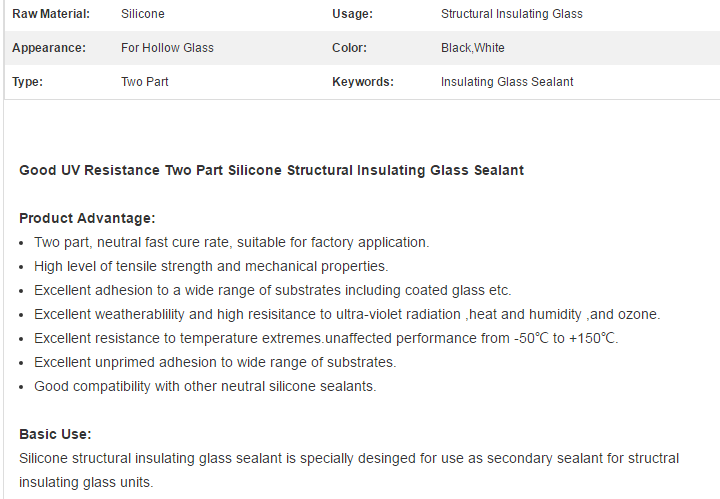Click the secondary sealant description paragraph
Image resolution: width=720 pixels, height=499 pixels.
click(x=349, y=470)
